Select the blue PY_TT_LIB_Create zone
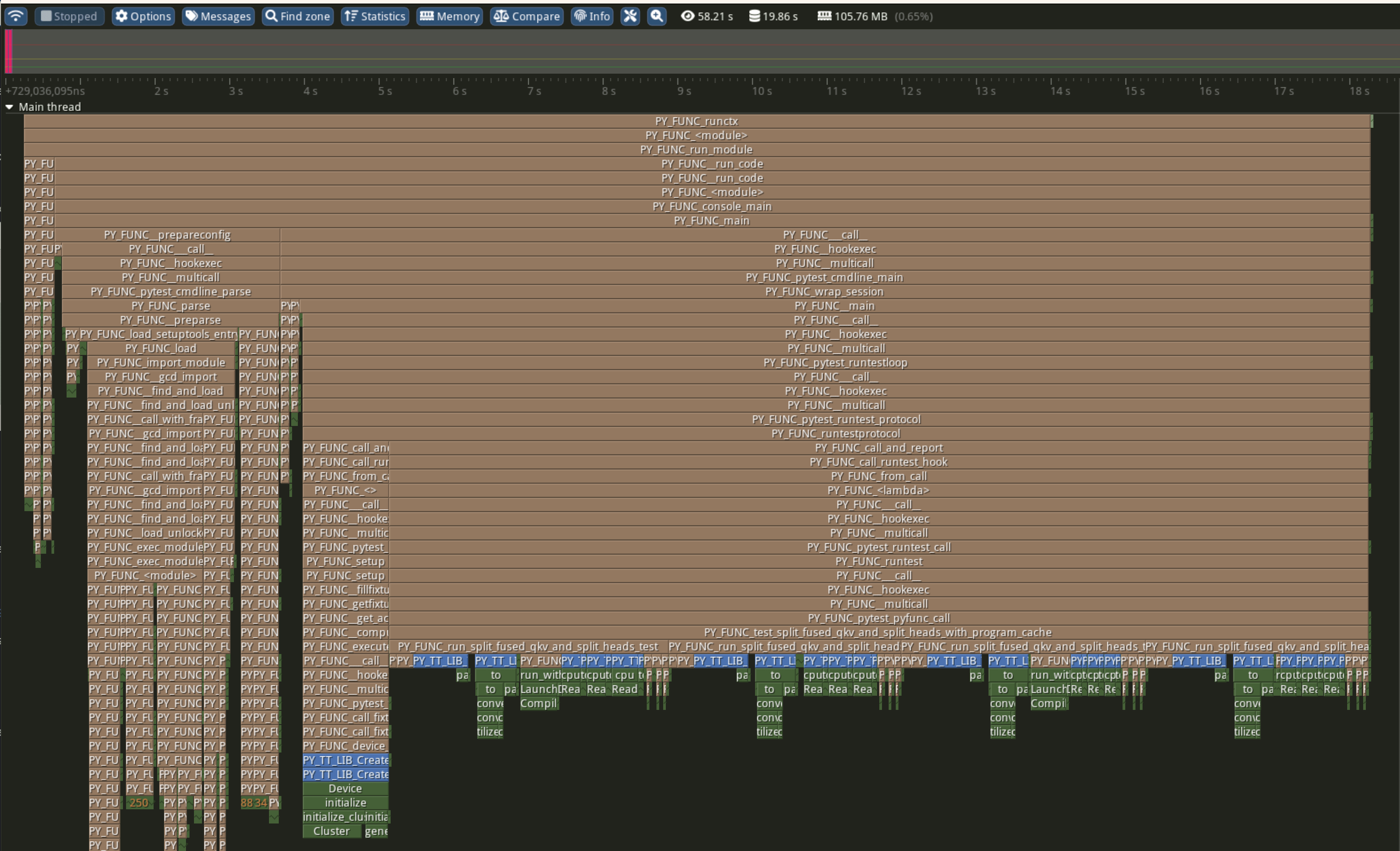1400x851 pixels. [x=345, y=760]
